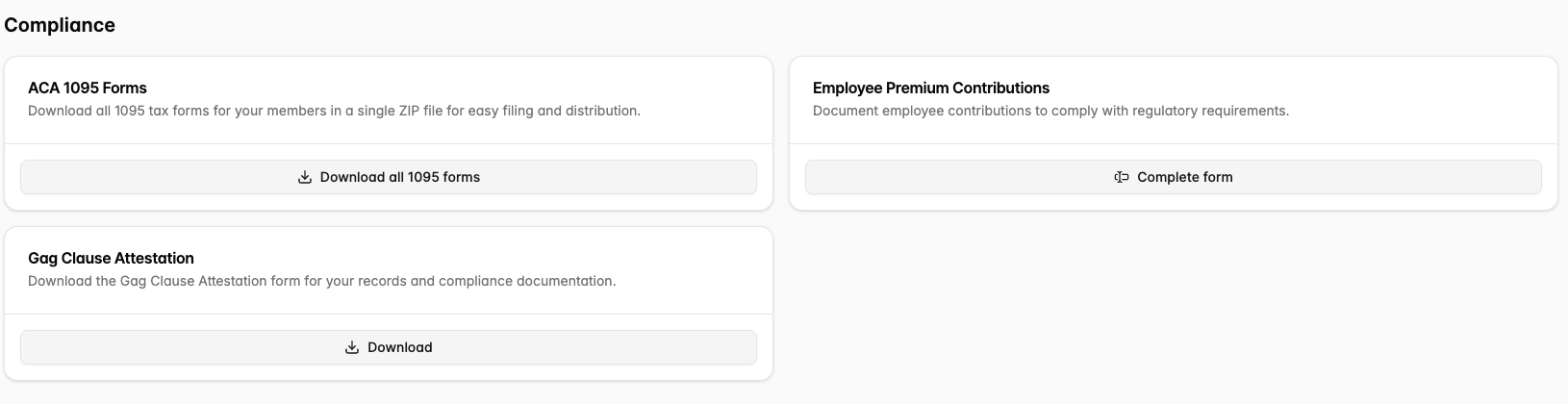
Task: Click the form icon beside 'Complete form'
Action: tap(1121, 177)
